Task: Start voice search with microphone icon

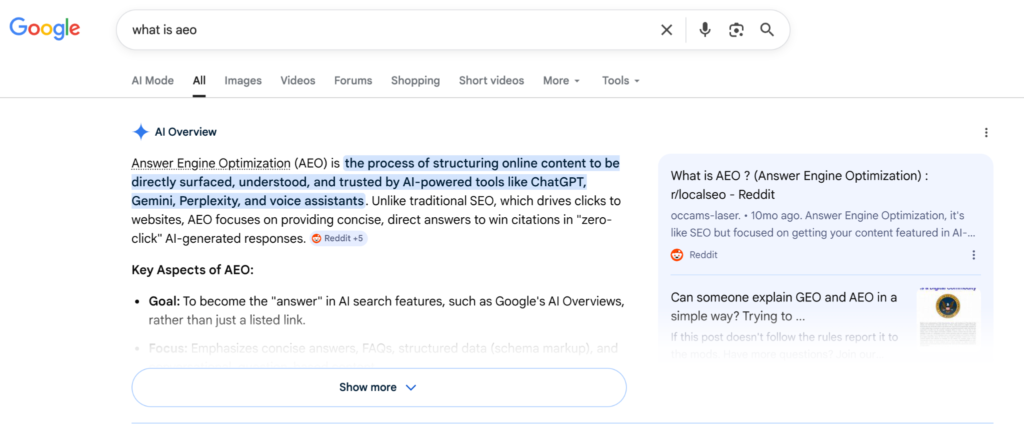Action: point(705,29)
